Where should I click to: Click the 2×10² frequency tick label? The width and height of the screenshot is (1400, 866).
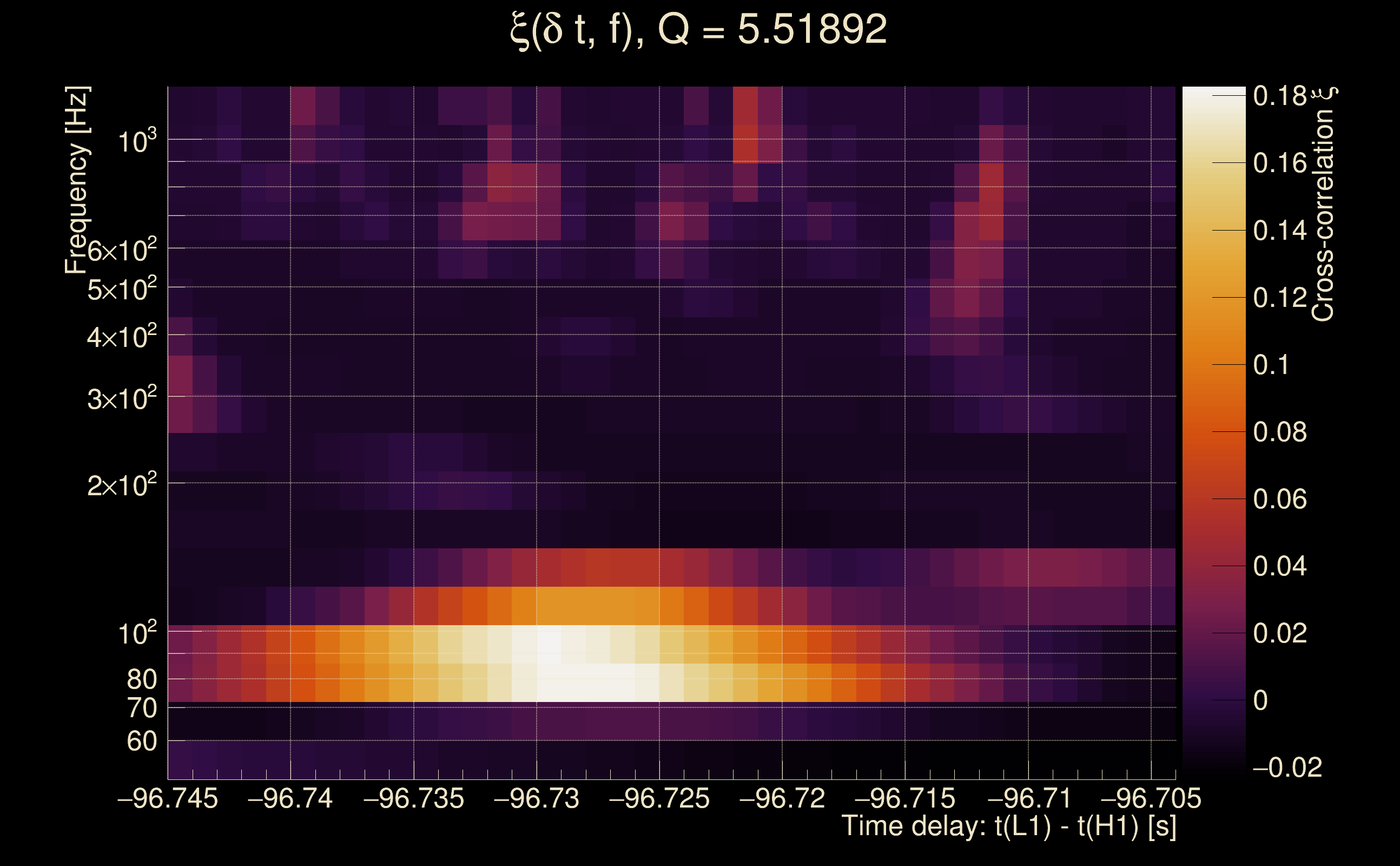122,486
